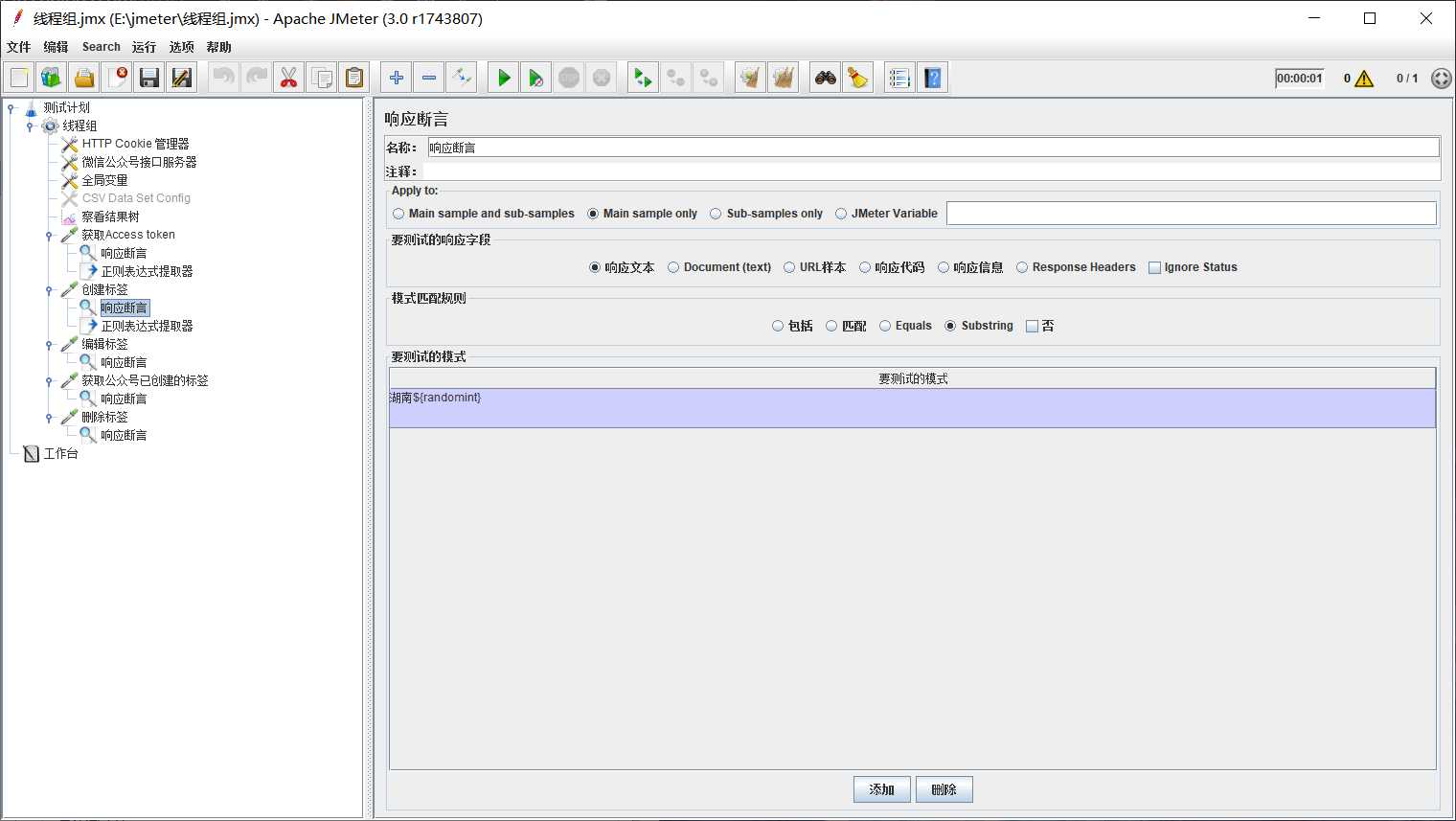This screenshot has width=1456, height=821.
Task: Click the 删除 button
Action: click(x=944, y=789)
